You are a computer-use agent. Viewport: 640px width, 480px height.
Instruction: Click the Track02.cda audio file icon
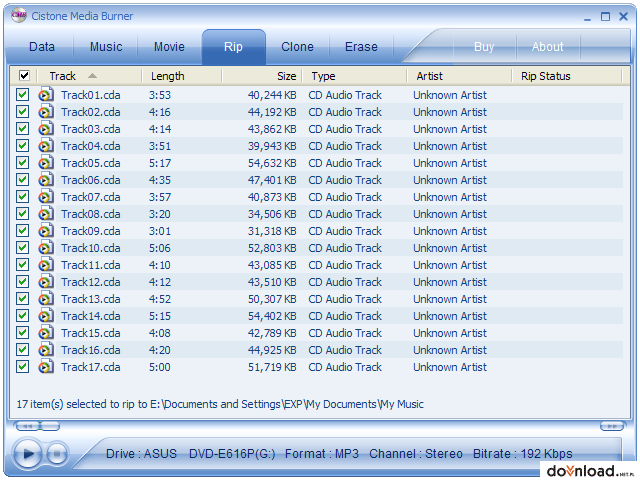[46, 112]
